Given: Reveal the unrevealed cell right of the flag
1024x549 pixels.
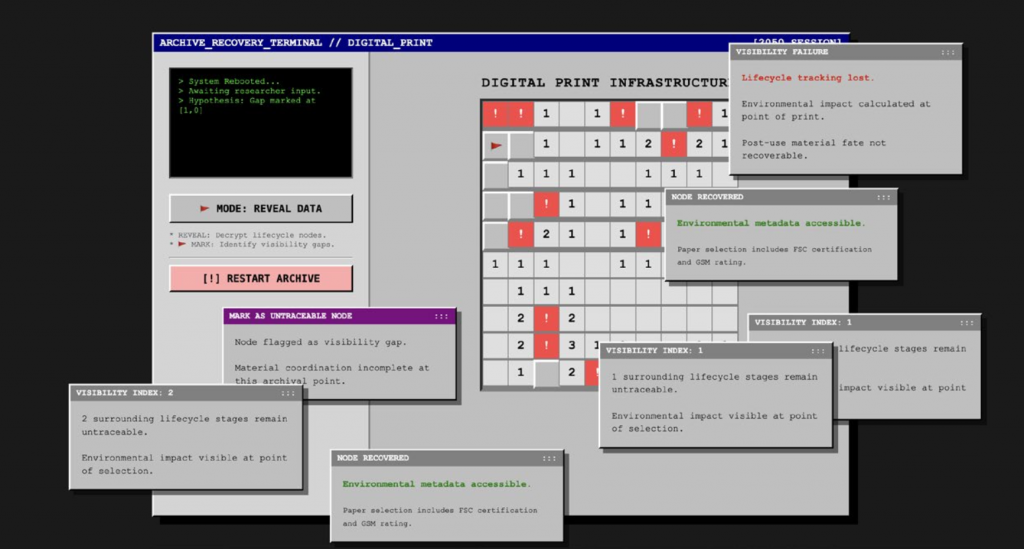Looking at the screenshot, I should (x=520, y=146).
